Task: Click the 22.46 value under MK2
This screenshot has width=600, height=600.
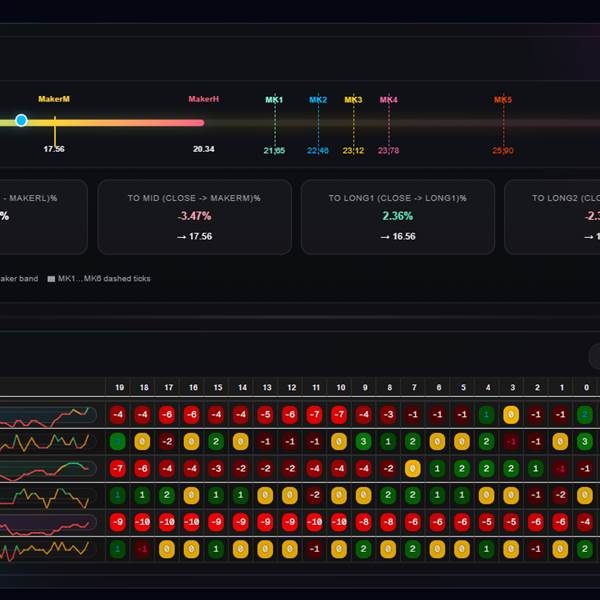Action: (318, 150)
